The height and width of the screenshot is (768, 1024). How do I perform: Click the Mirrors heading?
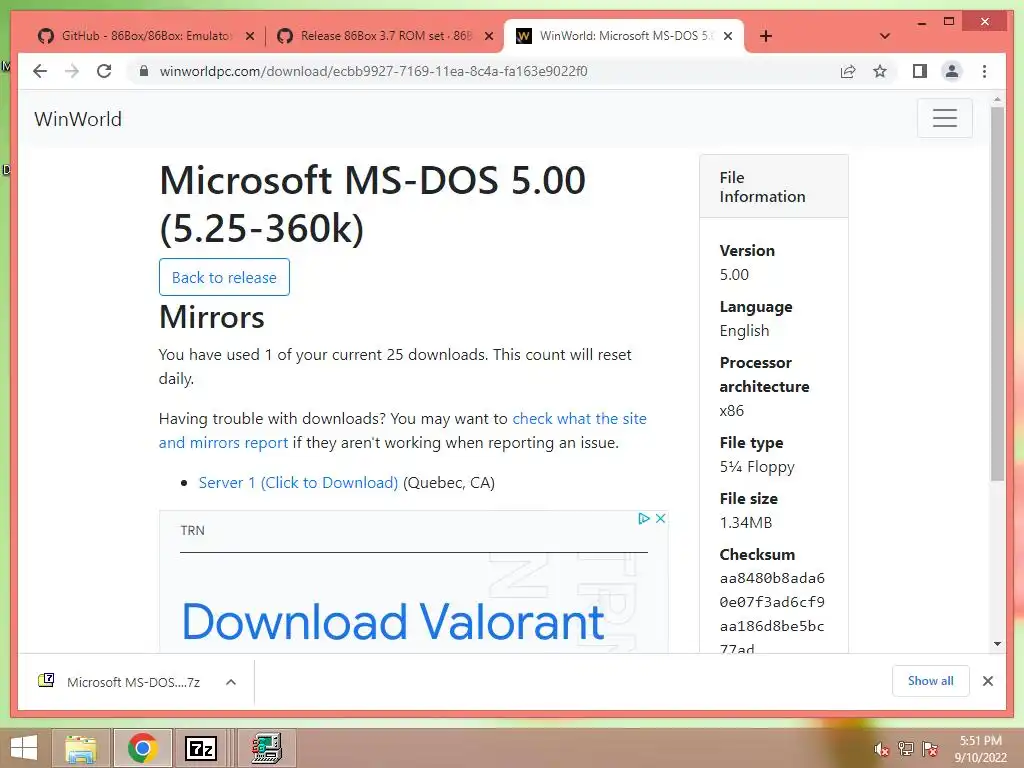pos(212,317)
